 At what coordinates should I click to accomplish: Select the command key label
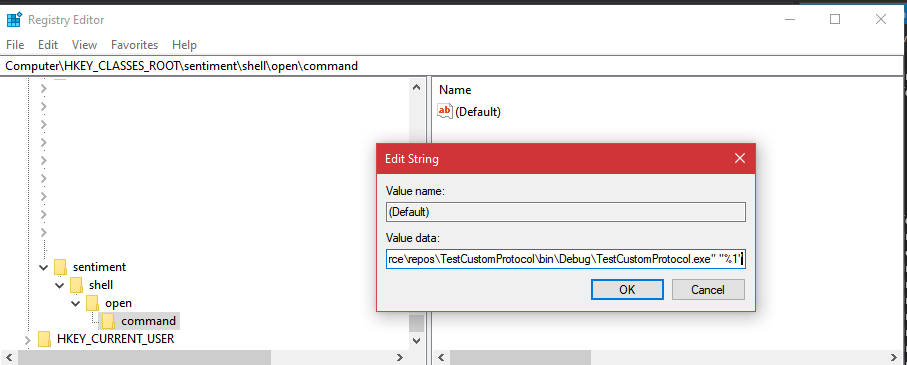pos(149,321)
